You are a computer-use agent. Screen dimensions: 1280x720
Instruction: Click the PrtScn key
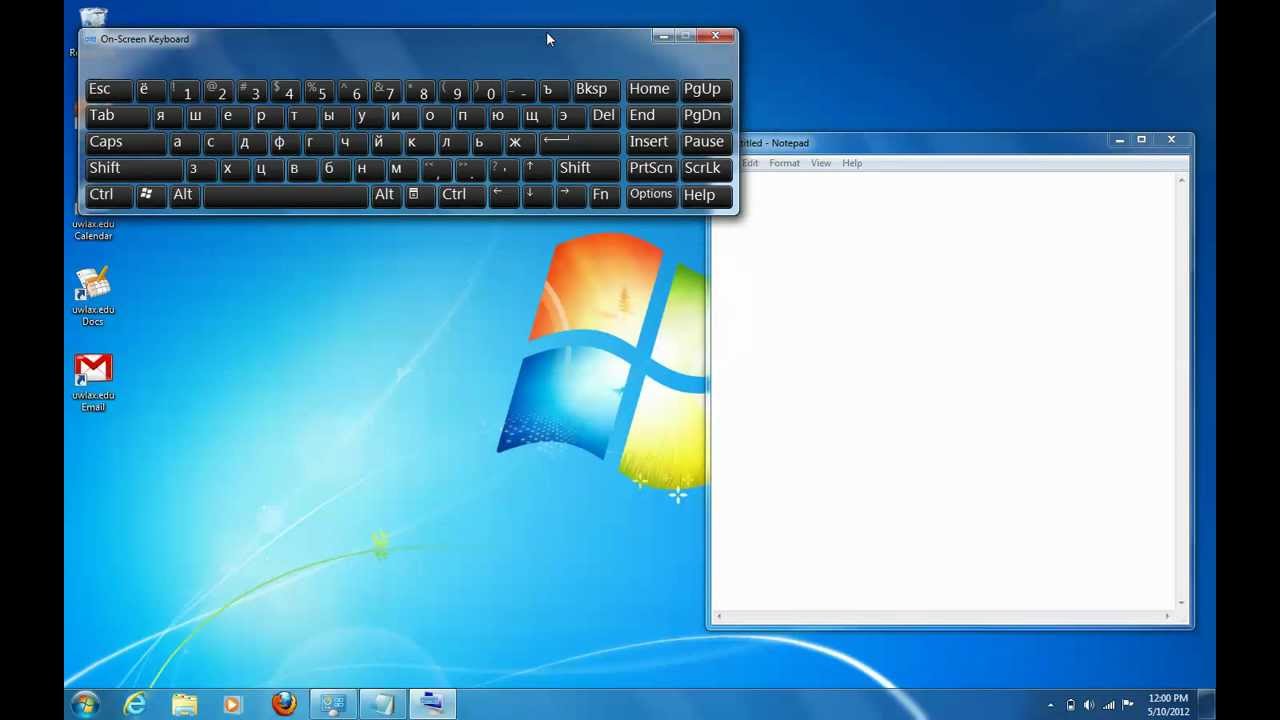(x=652, y=168)
